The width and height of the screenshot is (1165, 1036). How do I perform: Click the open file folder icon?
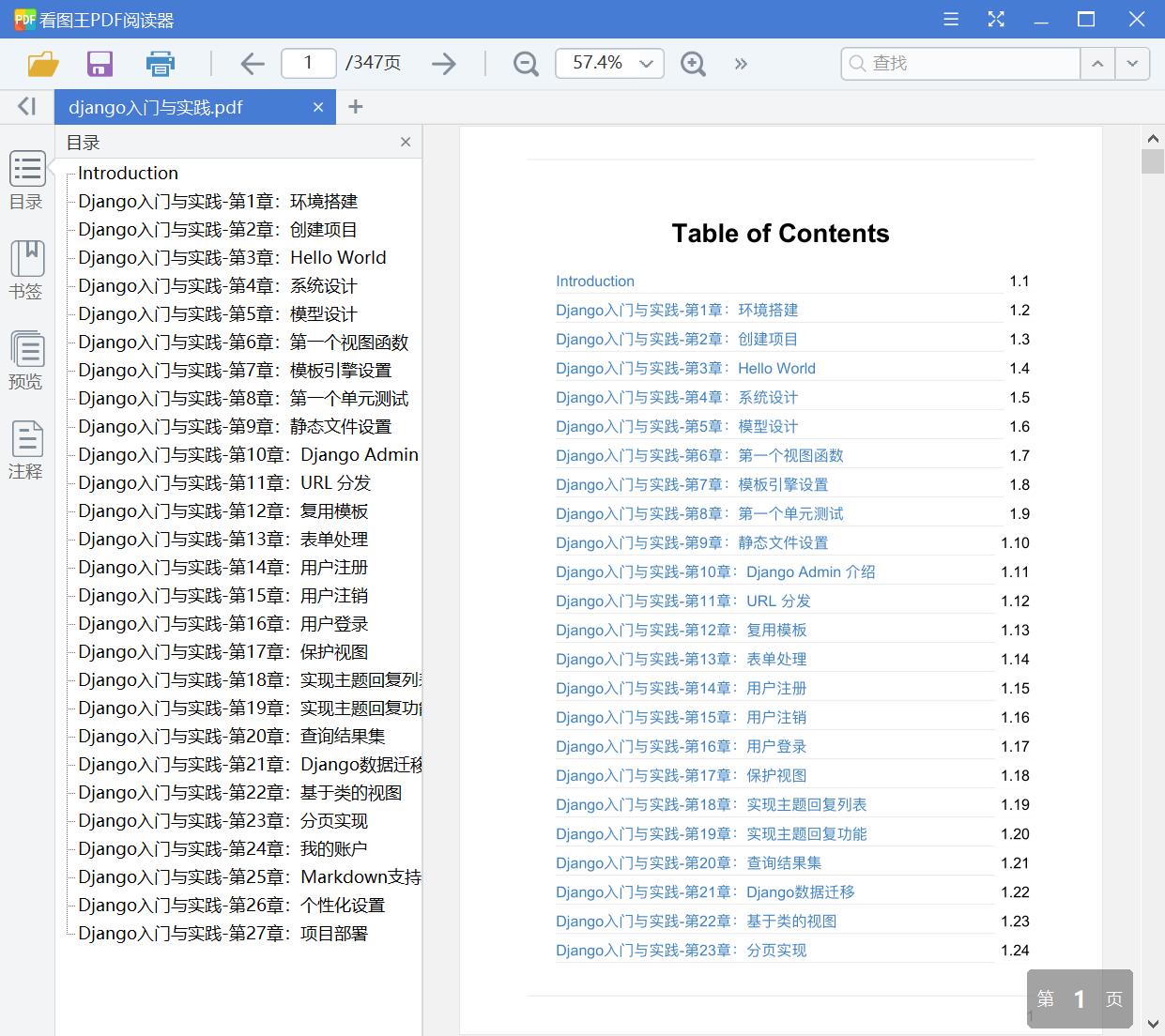point(43,64)
